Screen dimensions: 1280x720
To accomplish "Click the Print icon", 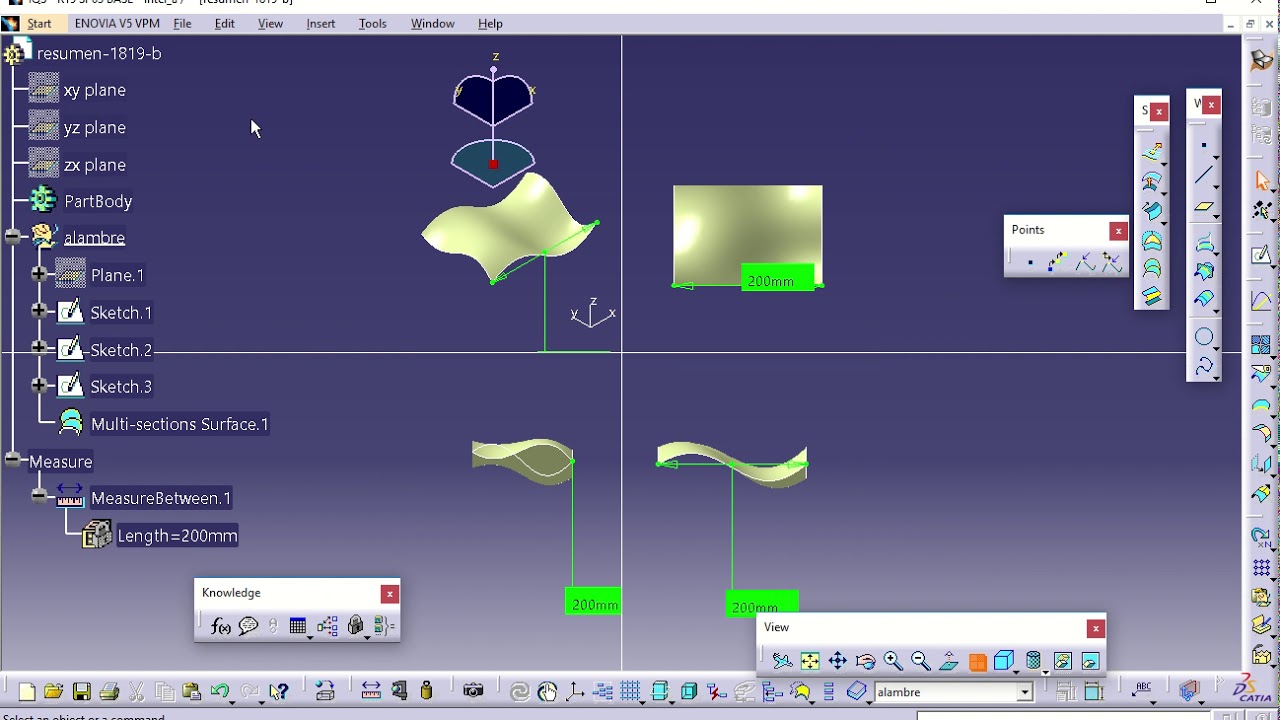I will 109,691.
